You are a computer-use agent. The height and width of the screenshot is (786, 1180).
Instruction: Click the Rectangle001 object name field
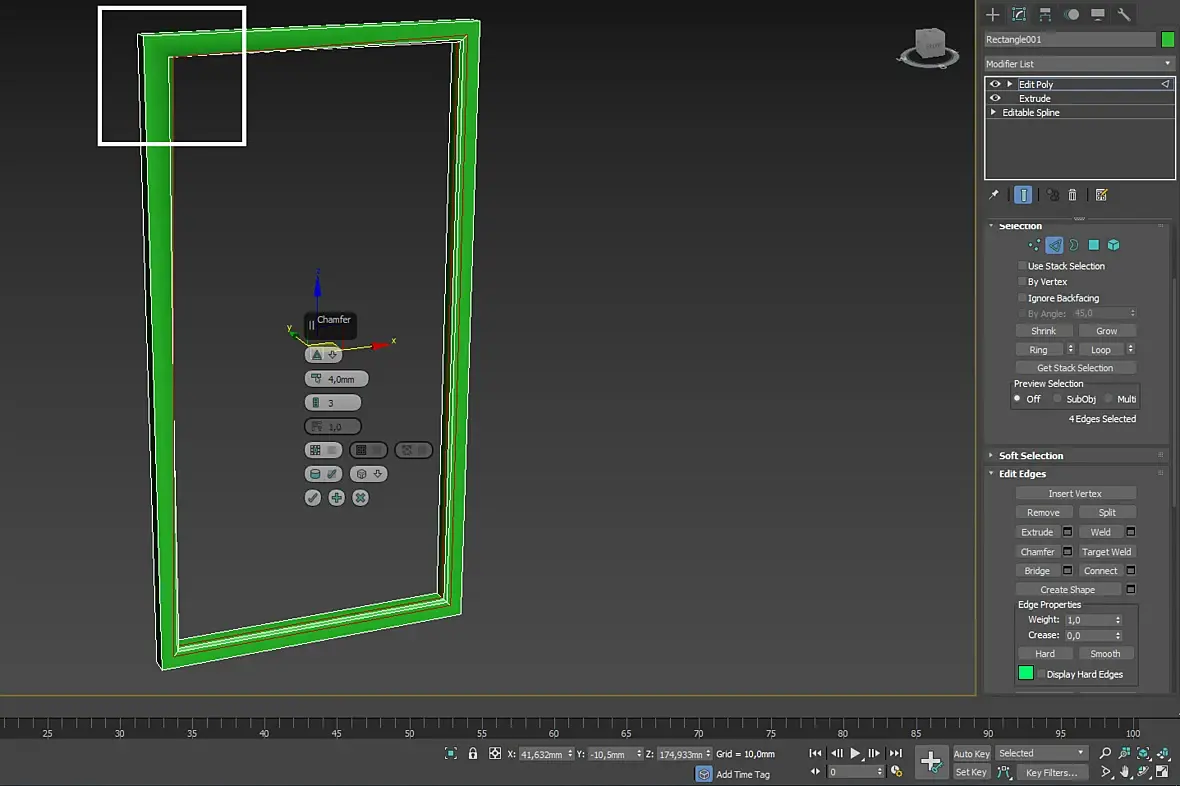click(x=1069, y=39)
